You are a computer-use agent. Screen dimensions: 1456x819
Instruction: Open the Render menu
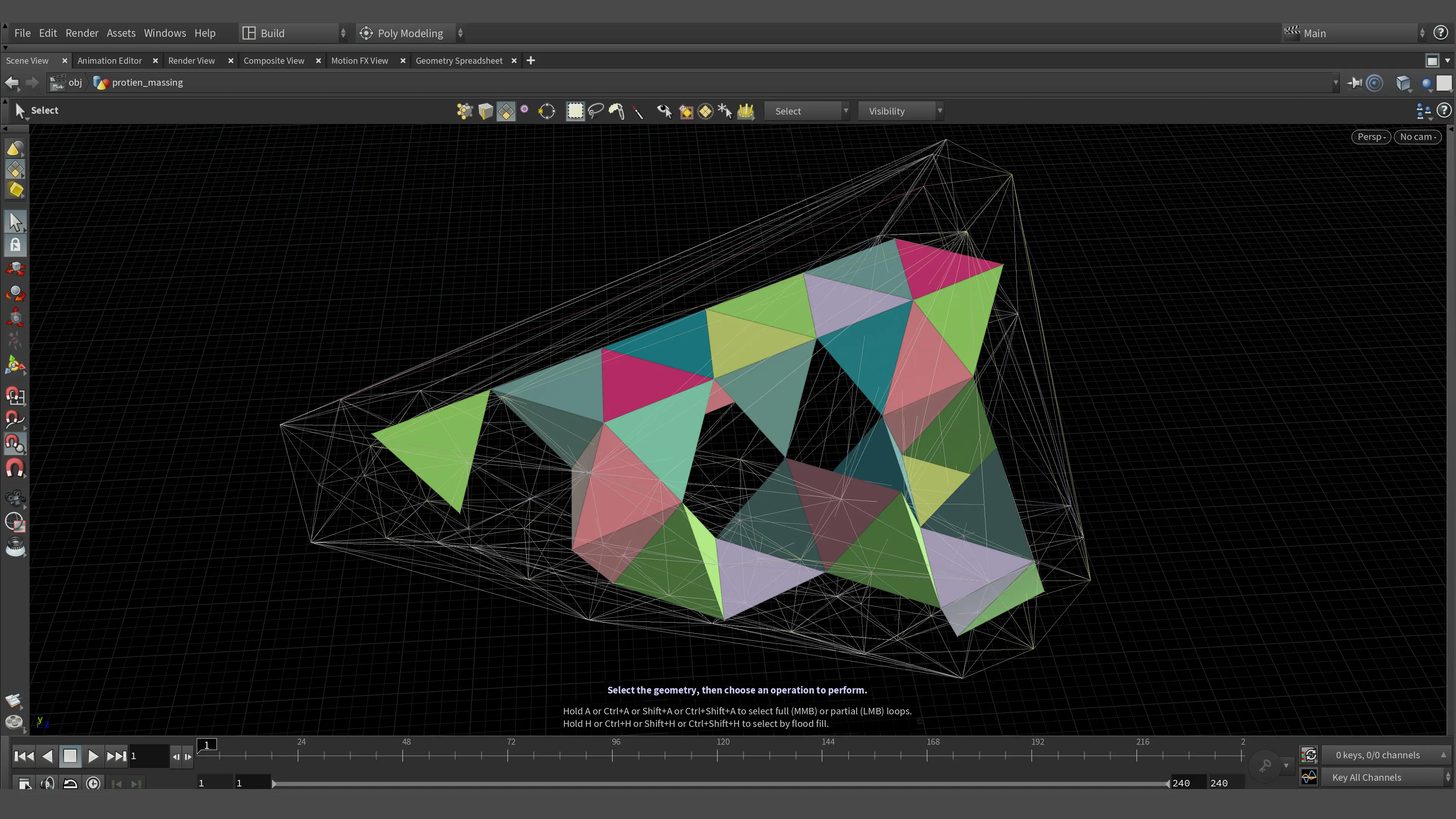82,33
